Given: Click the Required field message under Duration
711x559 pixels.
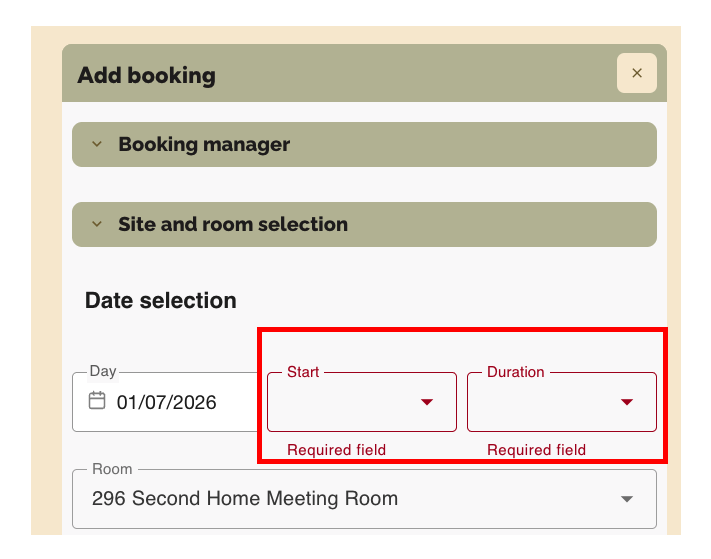Looking at the screenshot, I should coord(536,450).
